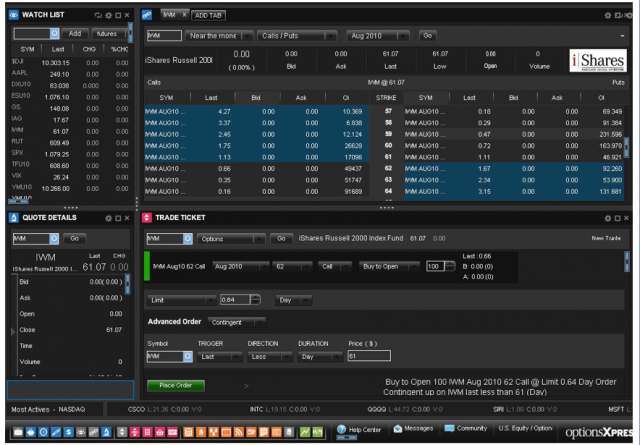Viewport: 640px width, 445px height.
Task: Click the Trade Ticket settings gear icon
Action: coord(608,218)
